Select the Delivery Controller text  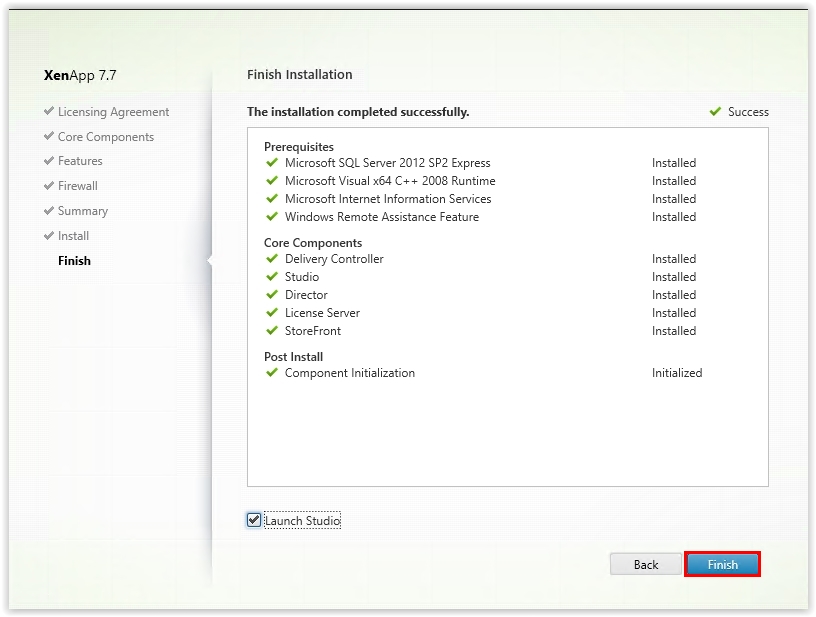point(334,259)
